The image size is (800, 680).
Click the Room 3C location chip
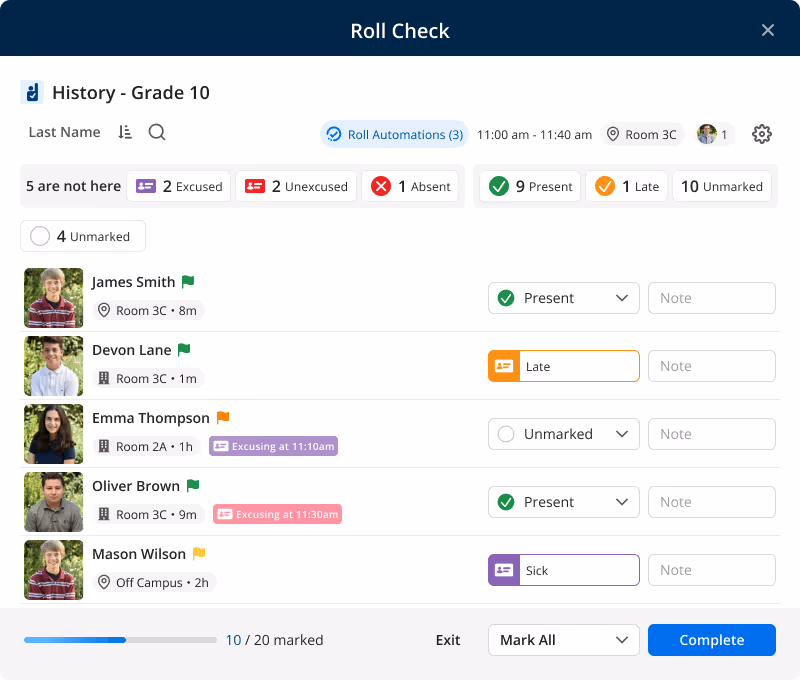point(642,134)
